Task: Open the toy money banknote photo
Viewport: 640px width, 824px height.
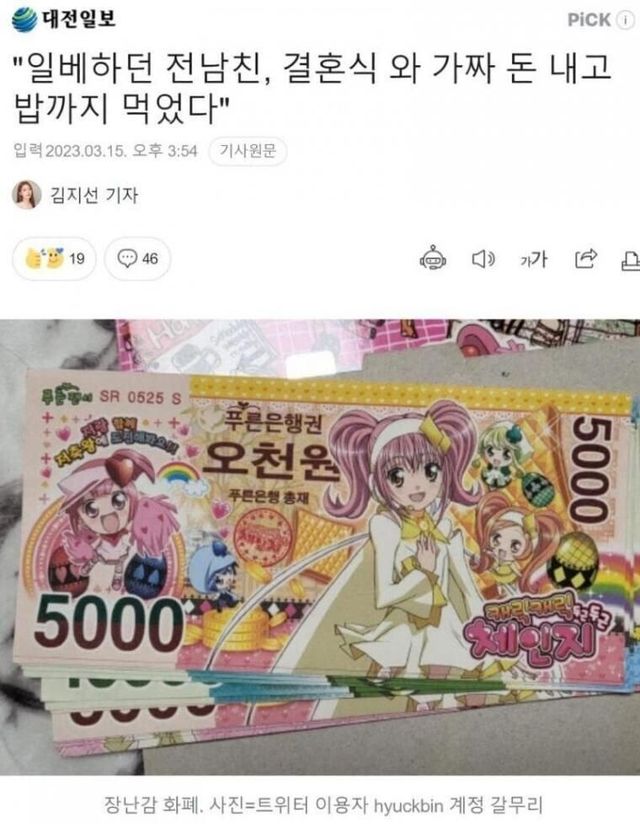Action: tap(320, 547)
